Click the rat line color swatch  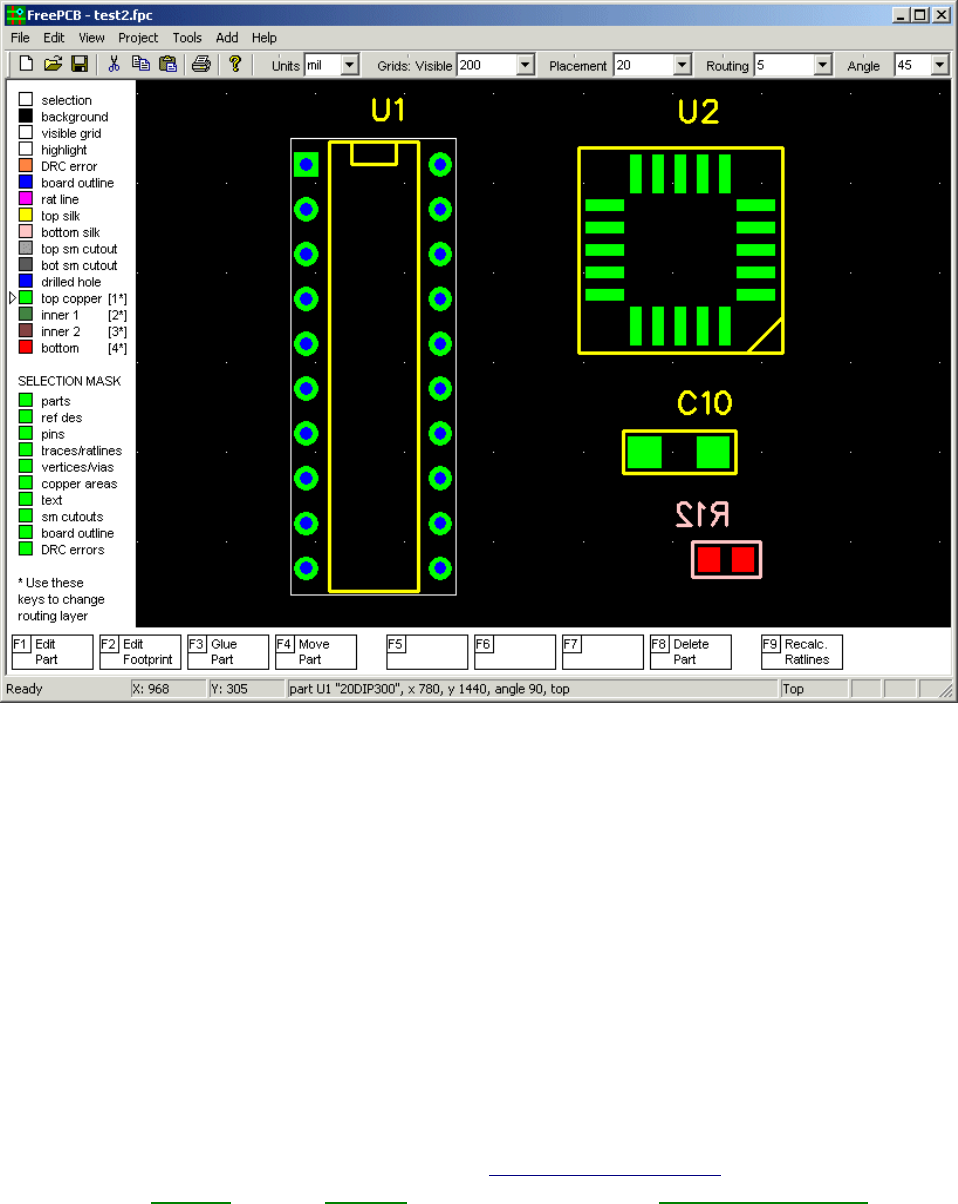pos(26,199)
